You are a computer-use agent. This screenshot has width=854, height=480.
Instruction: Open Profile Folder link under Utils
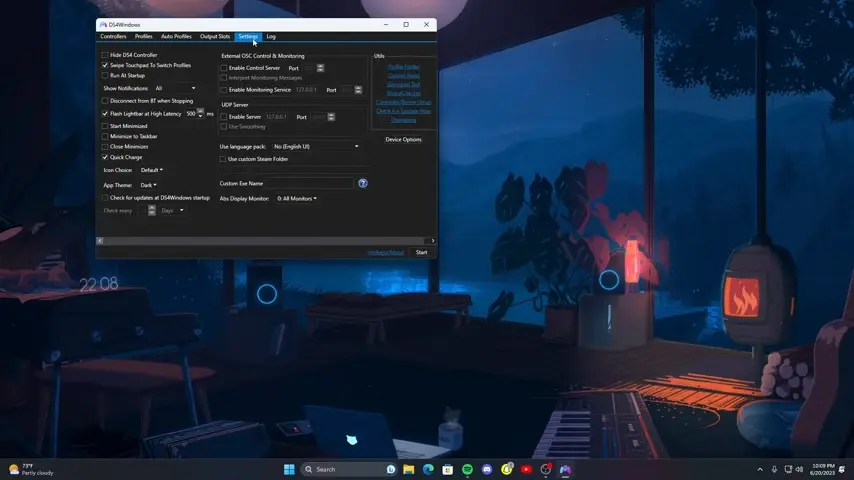pyautogui.click(x=404, y=66)
